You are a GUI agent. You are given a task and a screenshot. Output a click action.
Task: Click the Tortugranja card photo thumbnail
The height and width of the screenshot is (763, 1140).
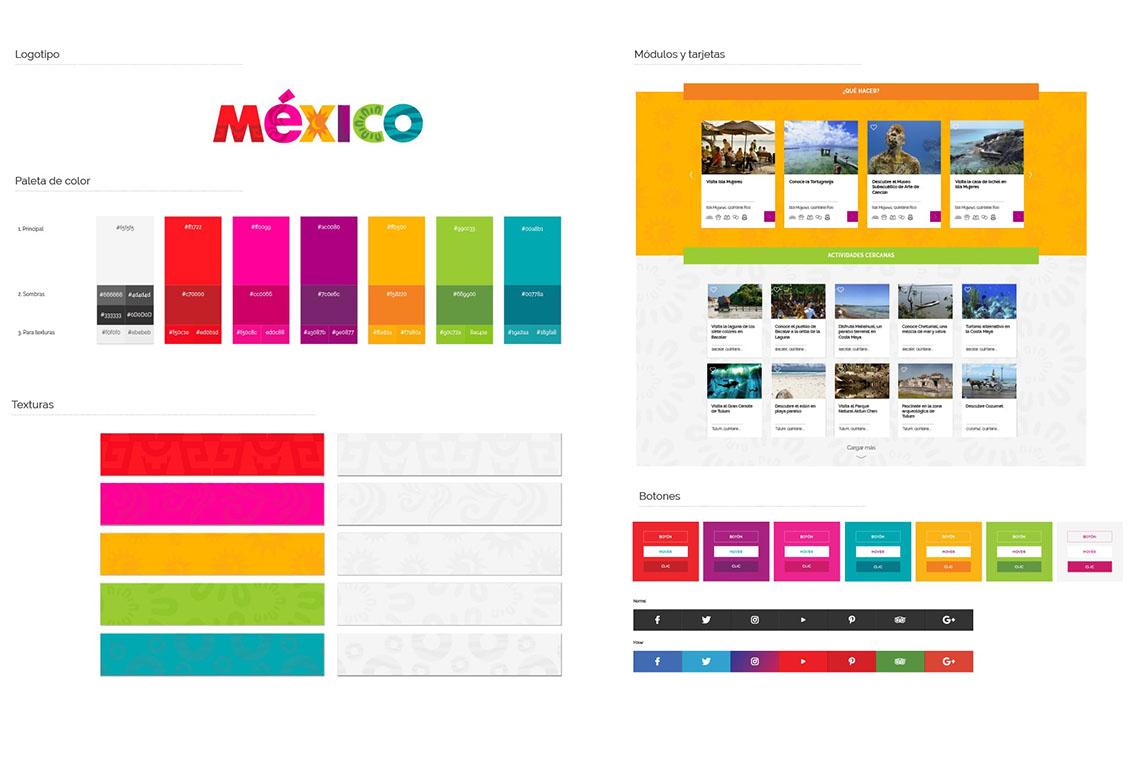pyautogui.click(x=820, y=148)
